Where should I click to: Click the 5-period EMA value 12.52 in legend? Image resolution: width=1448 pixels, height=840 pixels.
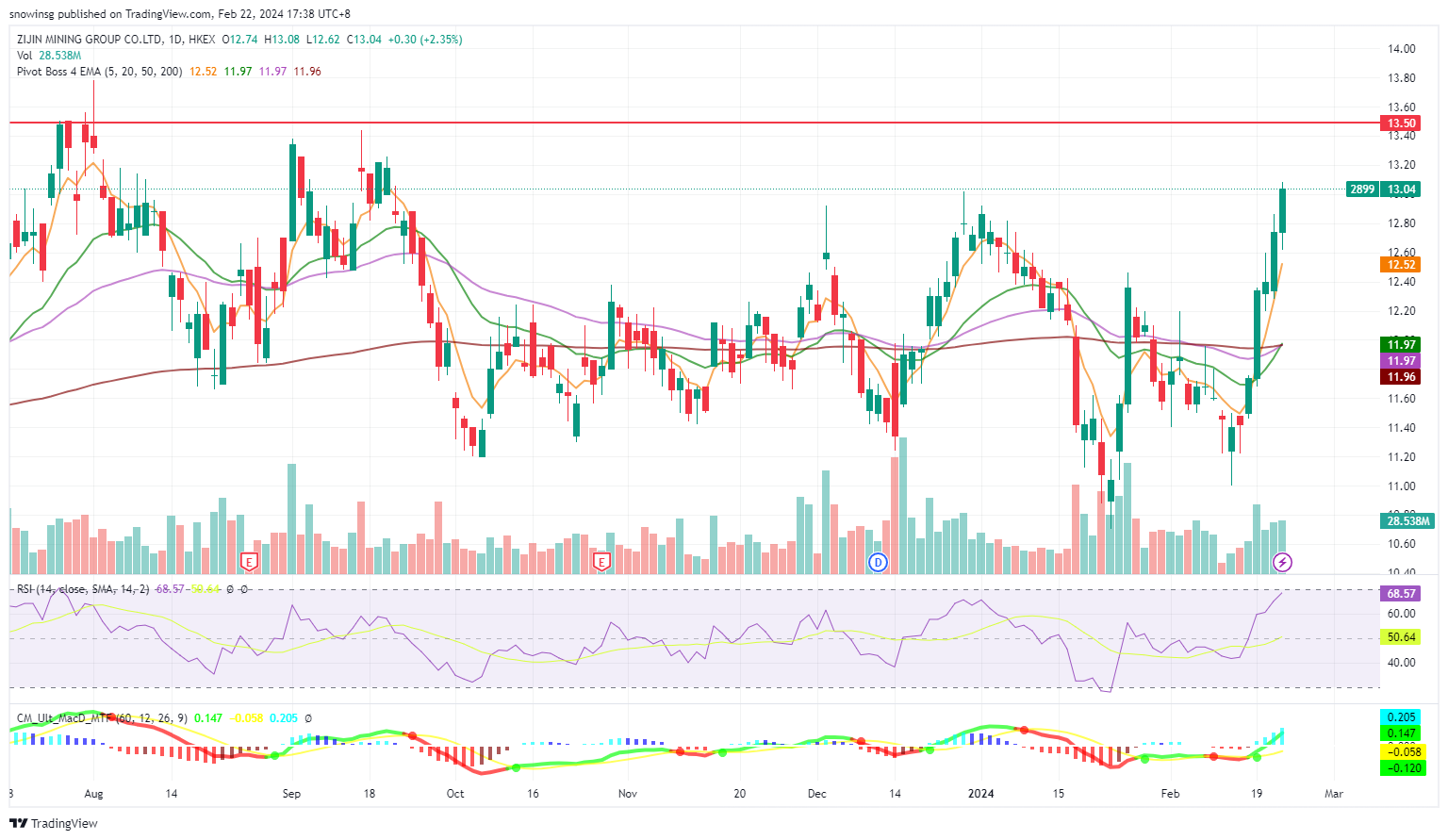point(204,72)
